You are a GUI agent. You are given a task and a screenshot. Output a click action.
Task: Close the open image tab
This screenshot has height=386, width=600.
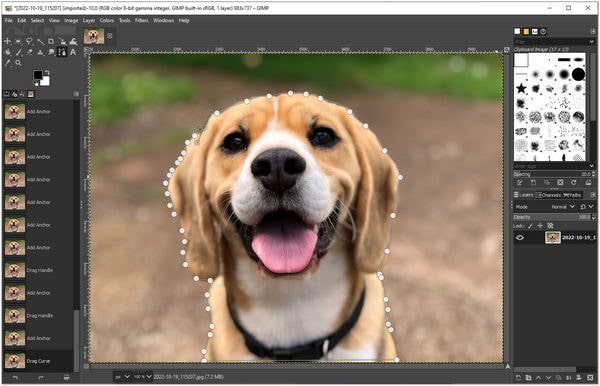(110, 36)
